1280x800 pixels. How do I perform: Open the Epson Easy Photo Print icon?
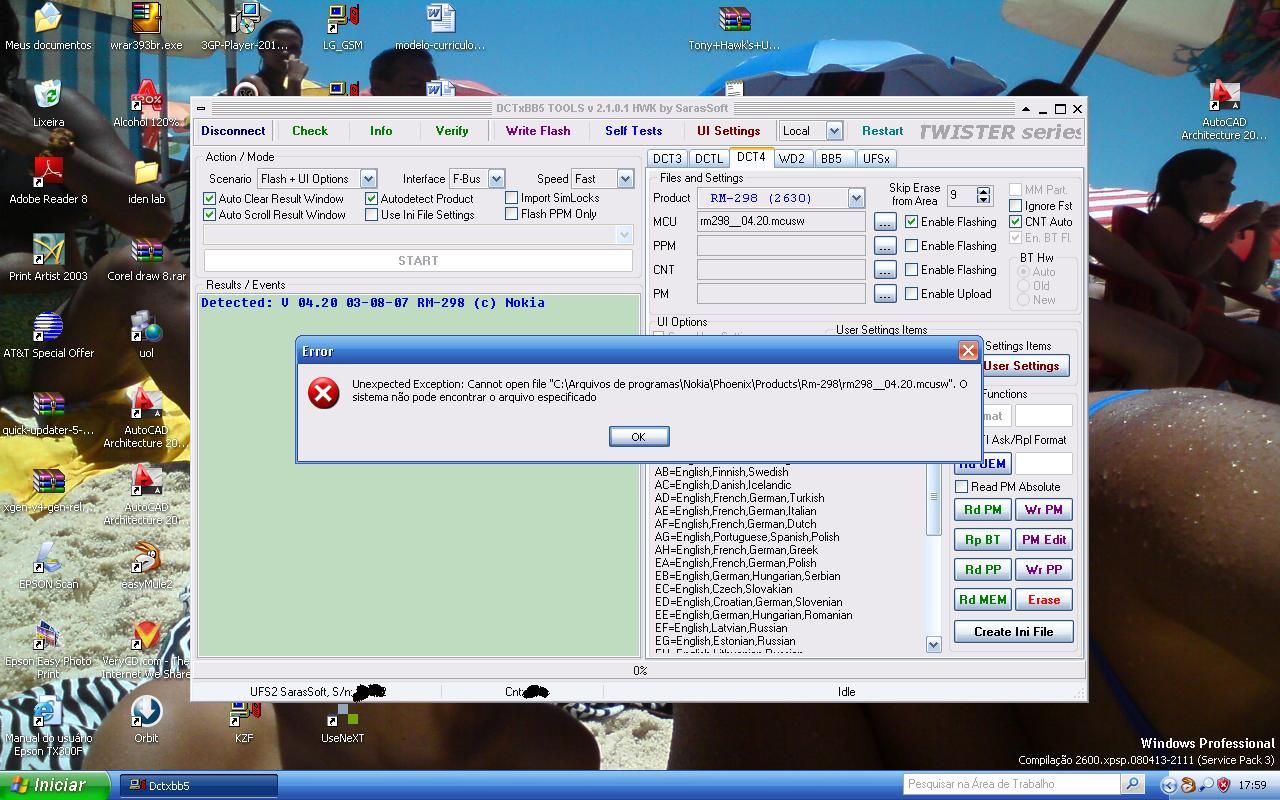pyautogui.click(x=48, y=648)
